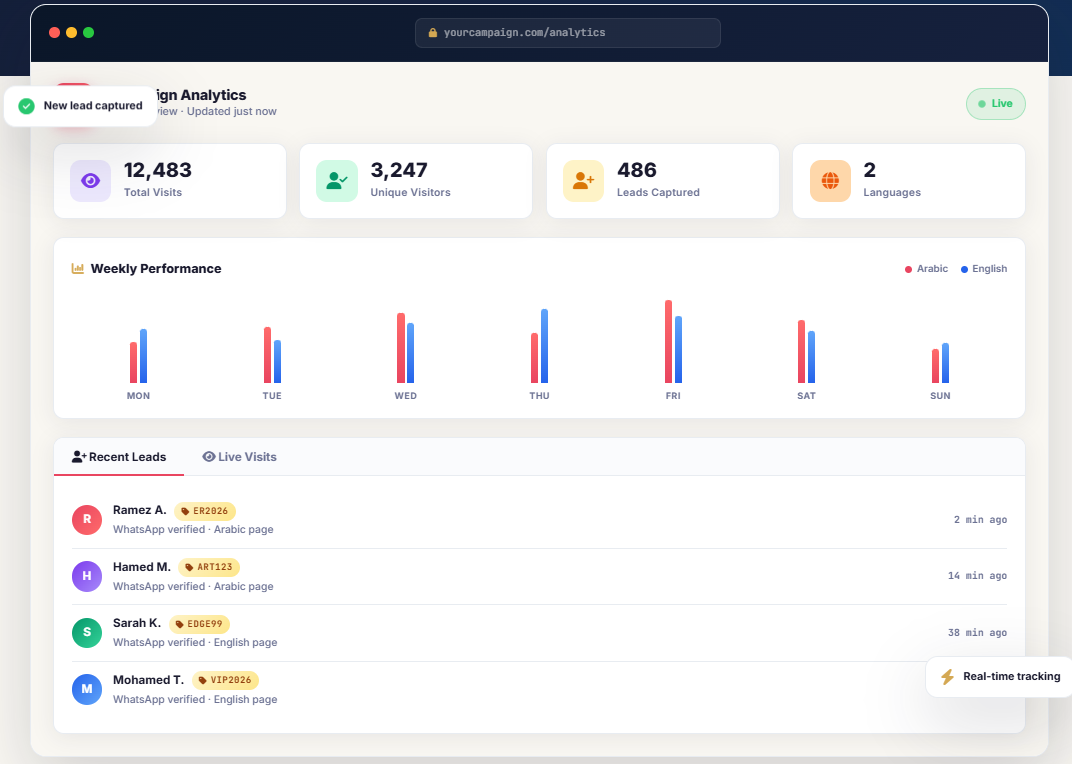Click Sarah K. green avatar
The image size is (1072, 764).
[87, 633]
